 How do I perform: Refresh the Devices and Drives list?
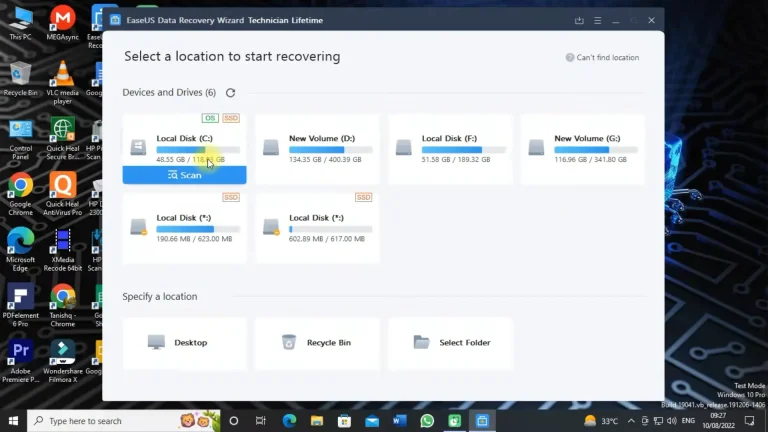click(x=230, y=93)
